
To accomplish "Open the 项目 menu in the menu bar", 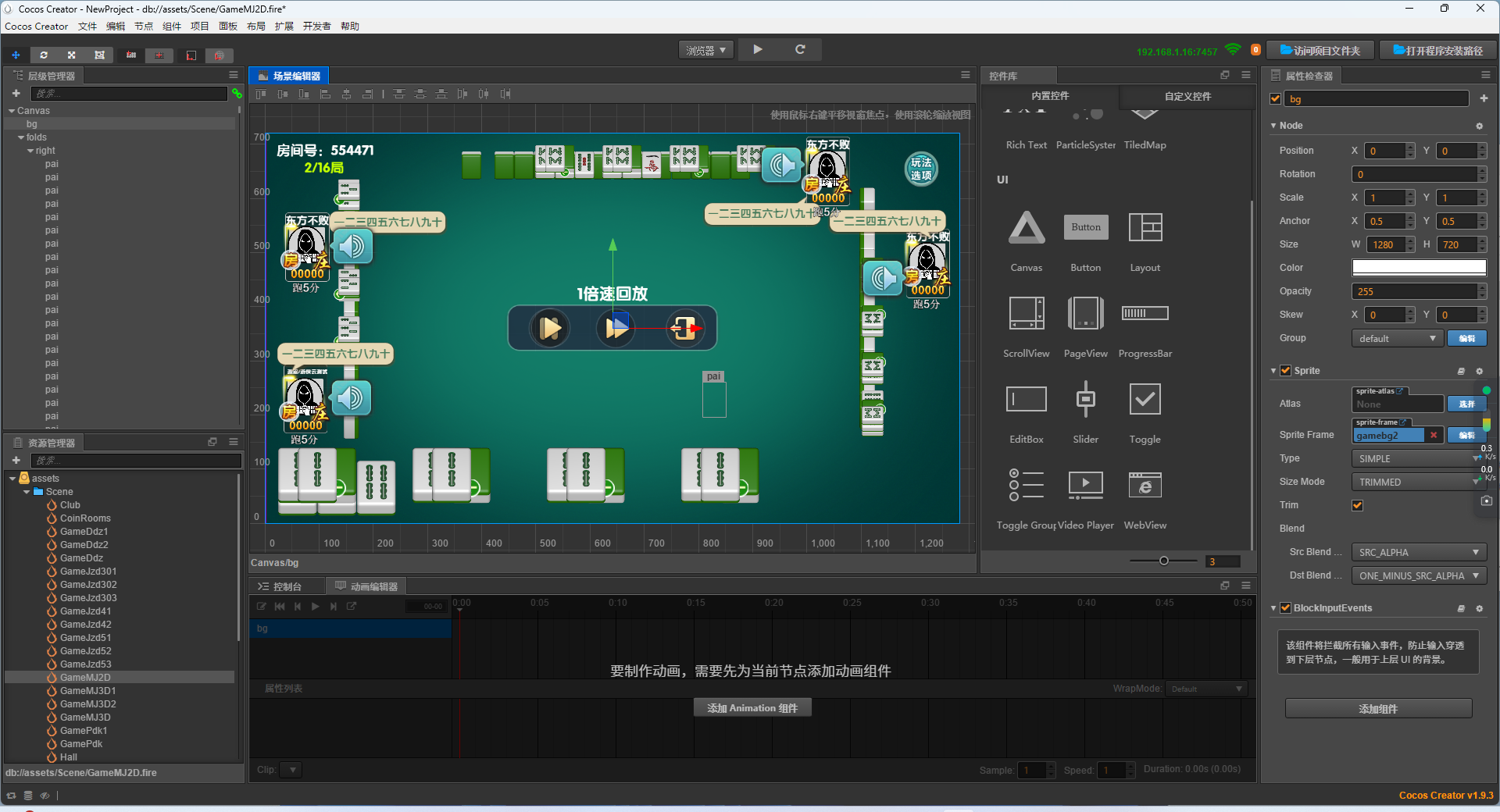I will point(199,26).
